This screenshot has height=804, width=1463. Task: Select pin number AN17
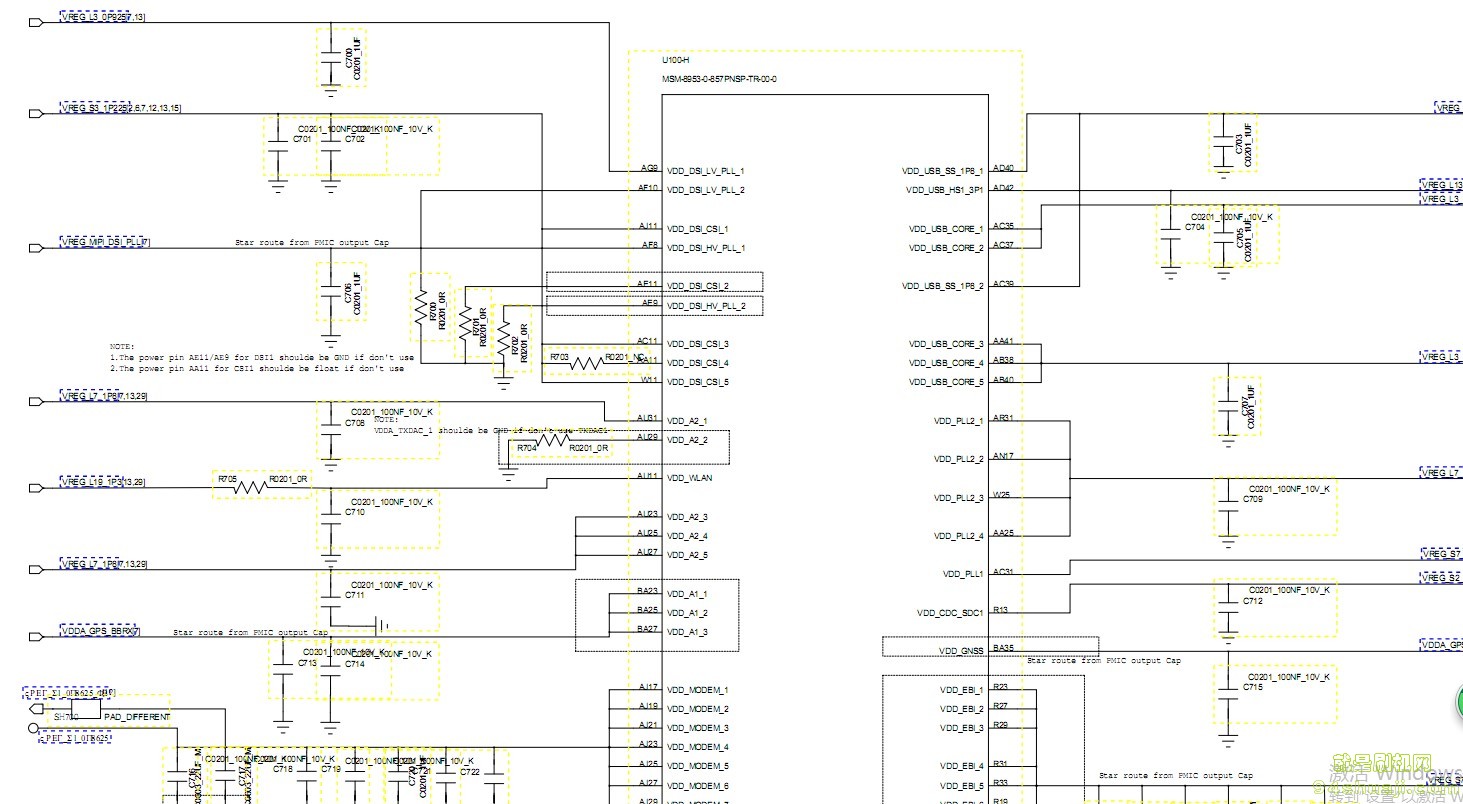(x=1003, y=456)
